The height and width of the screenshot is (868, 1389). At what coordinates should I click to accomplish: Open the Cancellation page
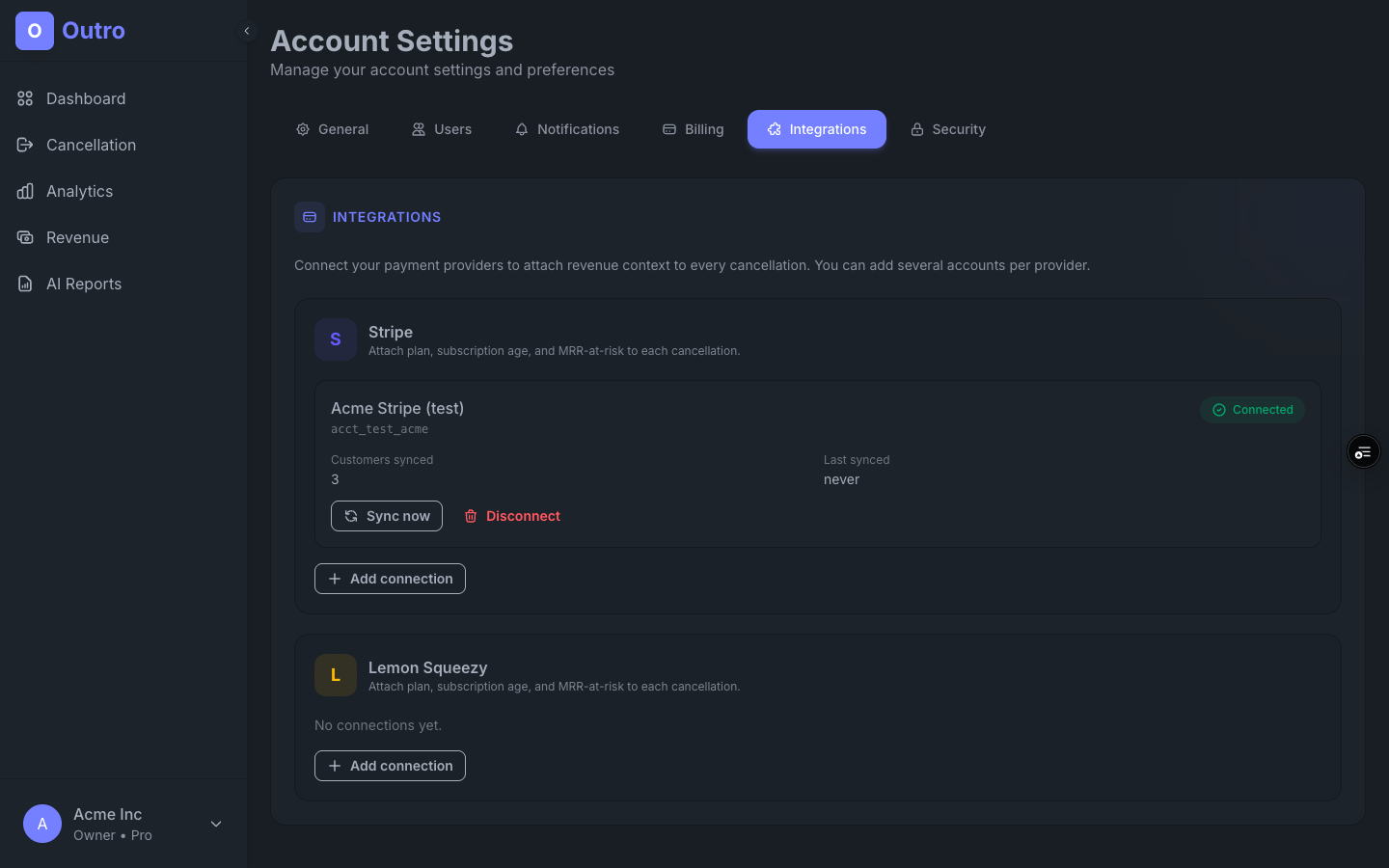click(123, 145)
